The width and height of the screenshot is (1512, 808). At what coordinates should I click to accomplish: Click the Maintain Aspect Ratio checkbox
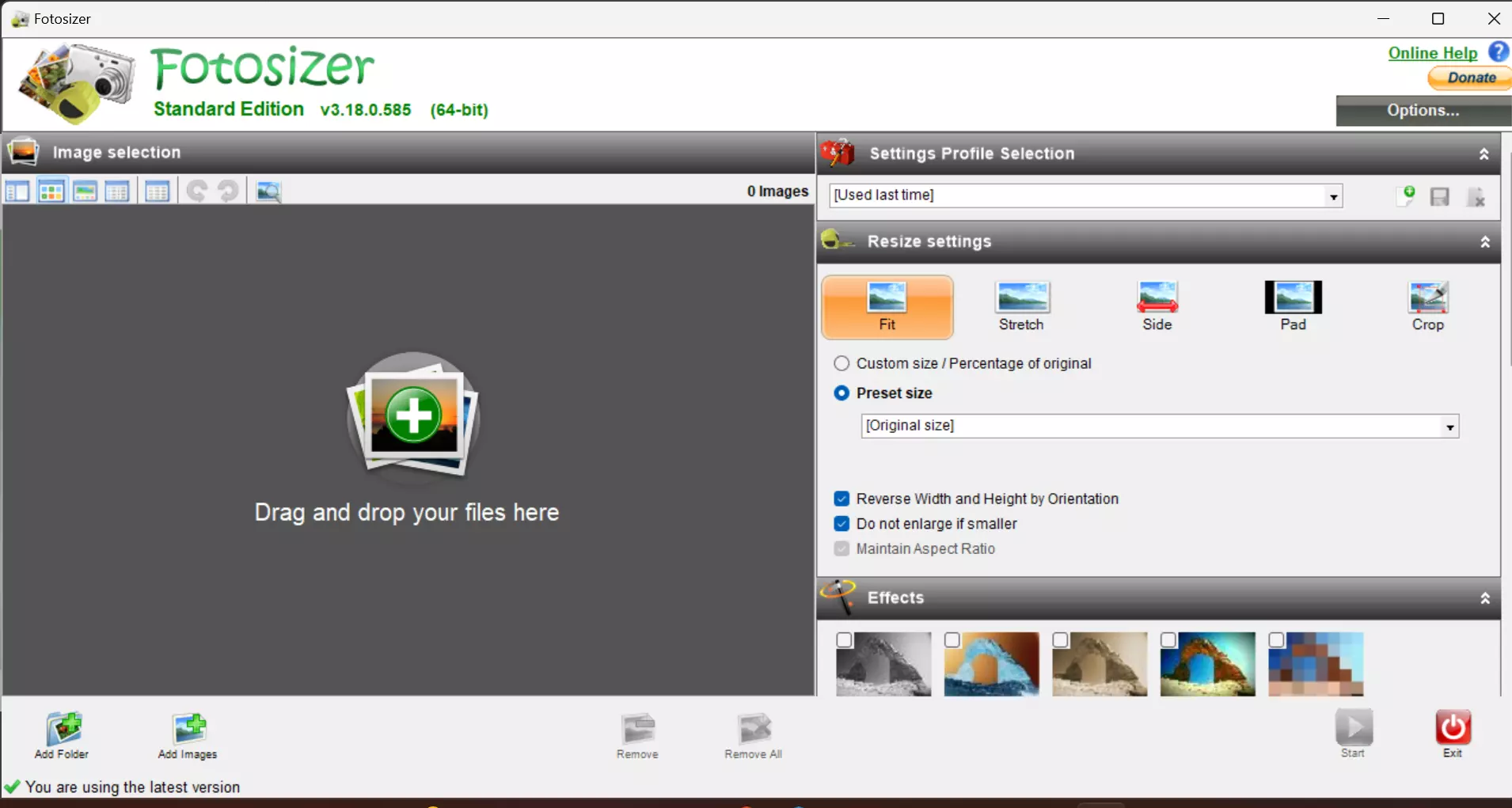tap(841, 548)
